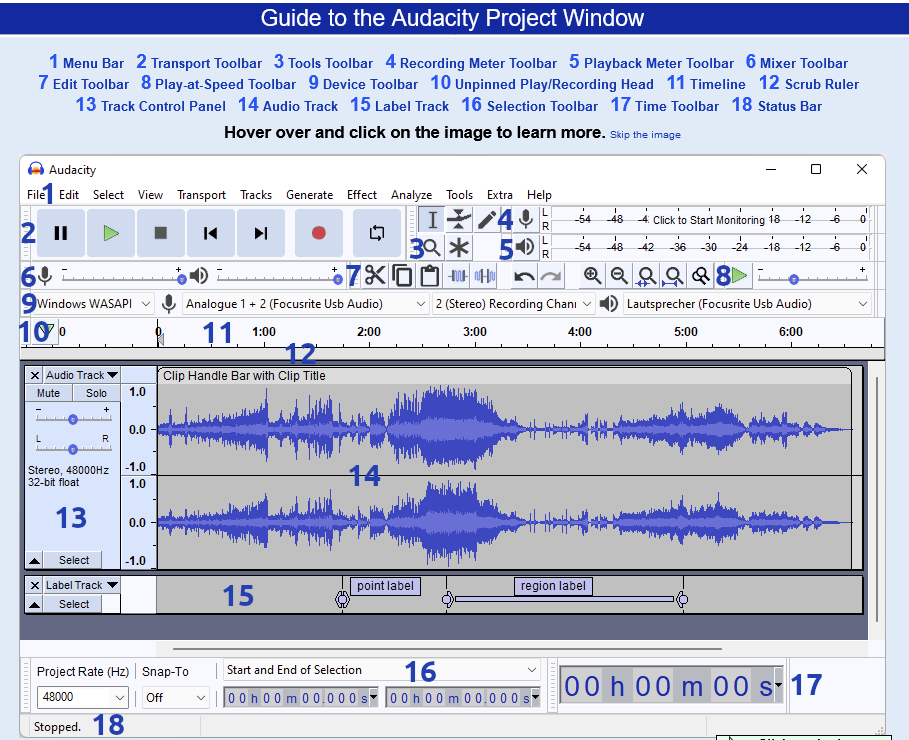Click the Redo arrow icon
909x740 pixels.
pos(551,276)
